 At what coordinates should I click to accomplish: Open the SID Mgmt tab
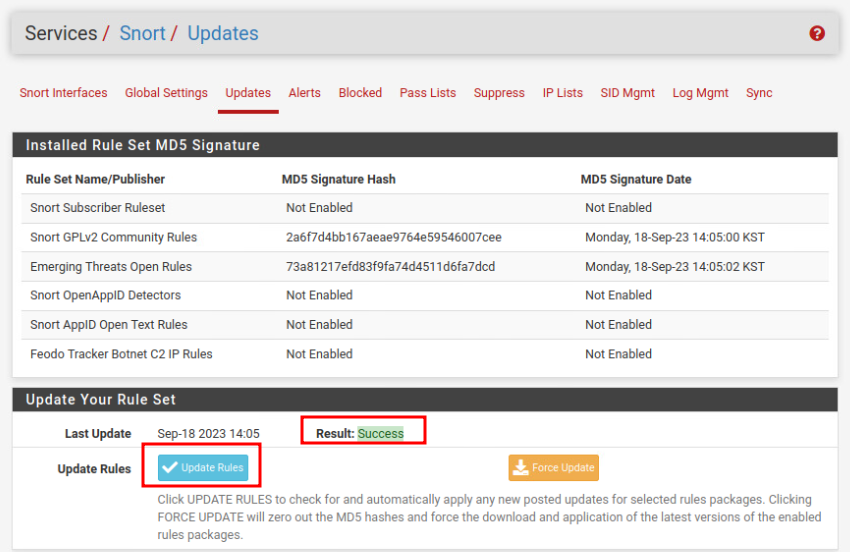point(627,93)
